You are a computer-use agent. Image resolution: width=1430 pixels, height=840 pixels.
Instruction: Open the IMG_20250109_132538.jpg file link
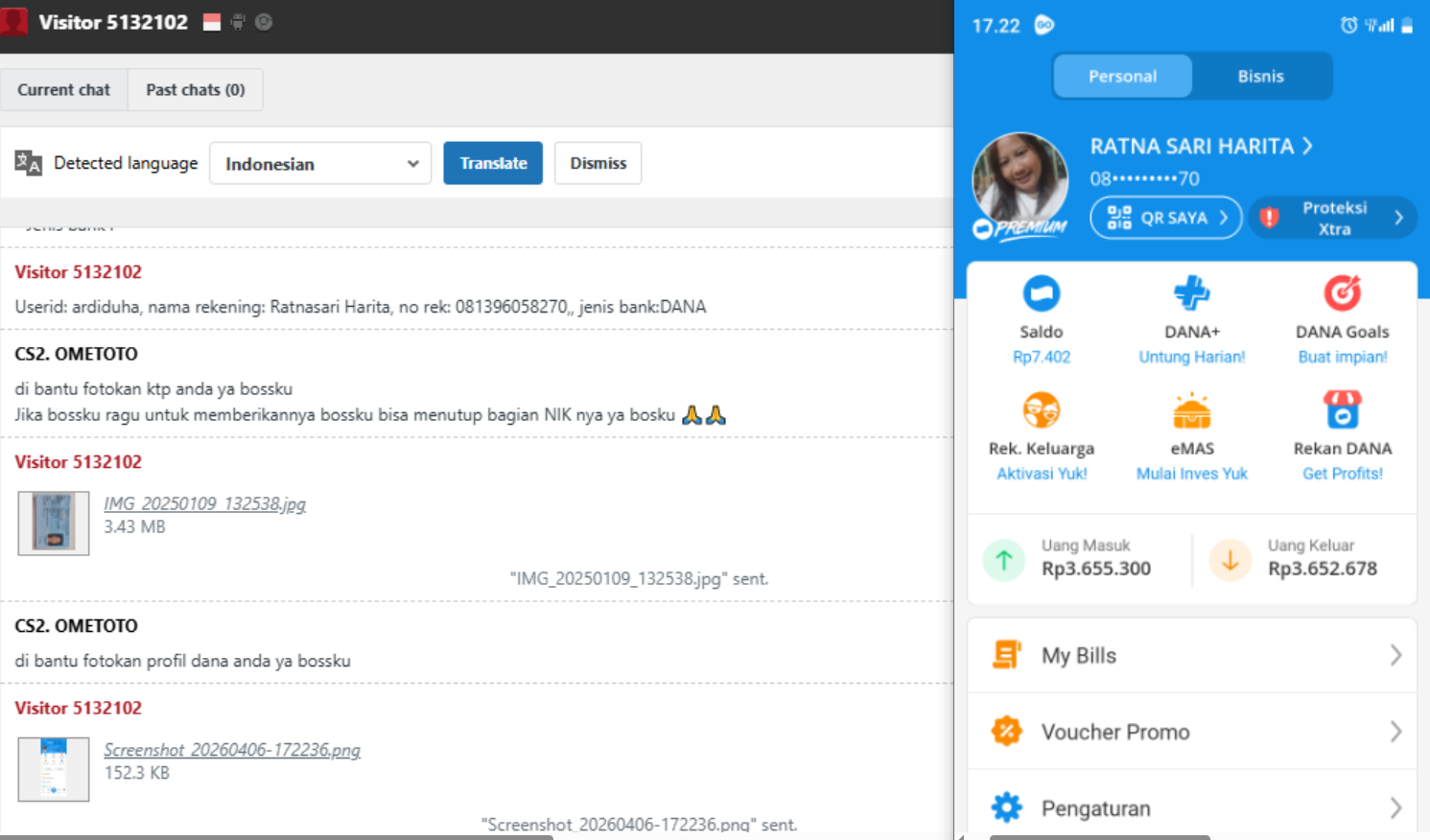pyautogui.click(x=204, y=503)
